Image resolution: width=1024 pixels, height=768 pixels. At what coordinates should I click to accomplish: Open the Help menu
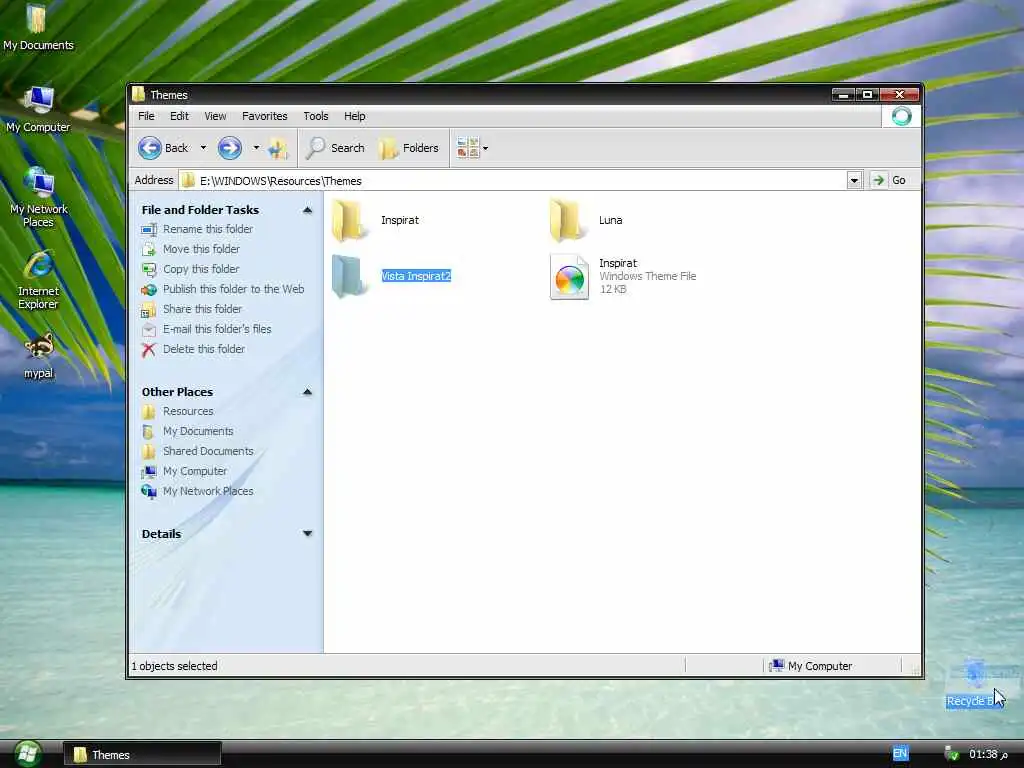(x=355, y=116)
